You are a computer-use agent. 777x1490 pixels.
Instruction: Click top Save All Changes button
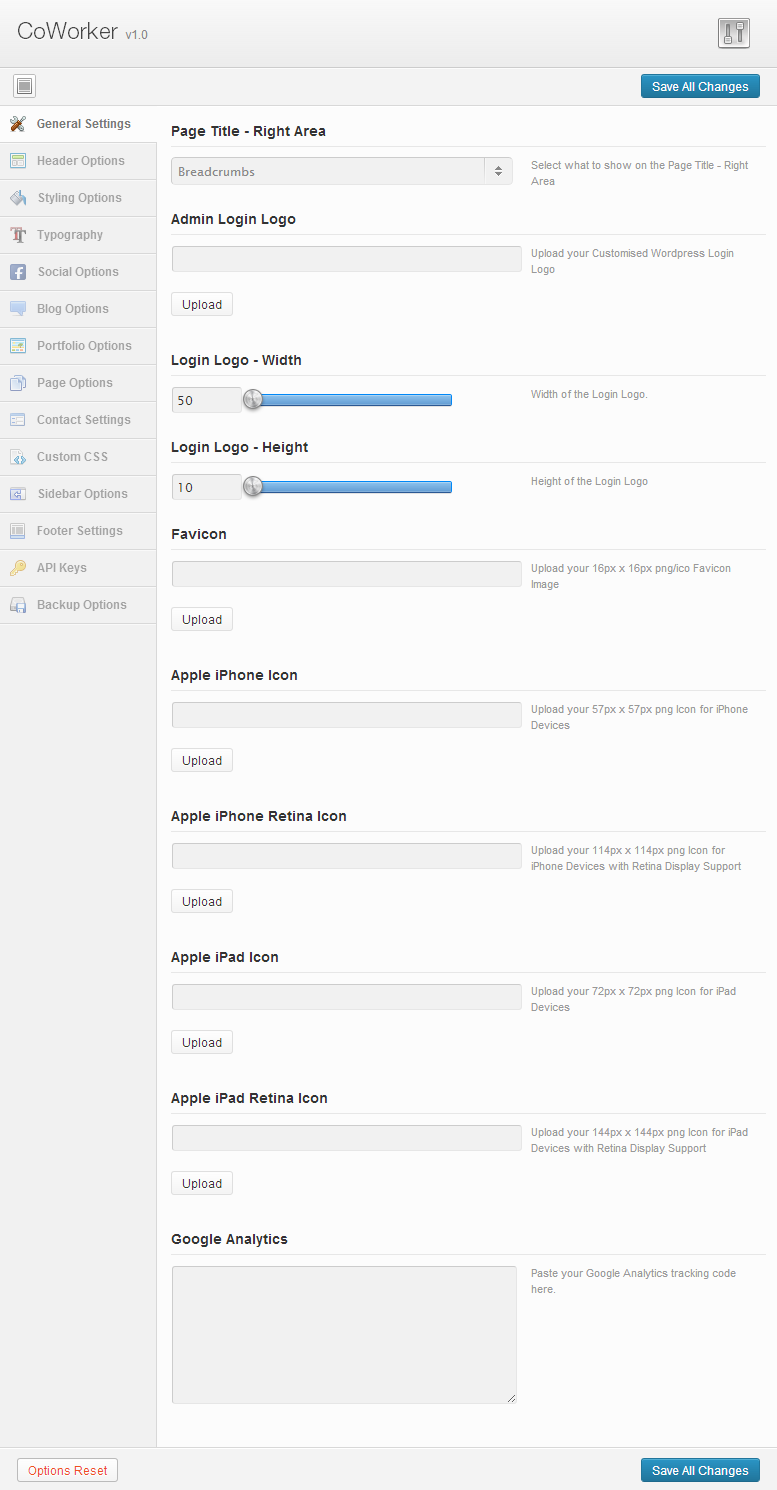point(700,86)
